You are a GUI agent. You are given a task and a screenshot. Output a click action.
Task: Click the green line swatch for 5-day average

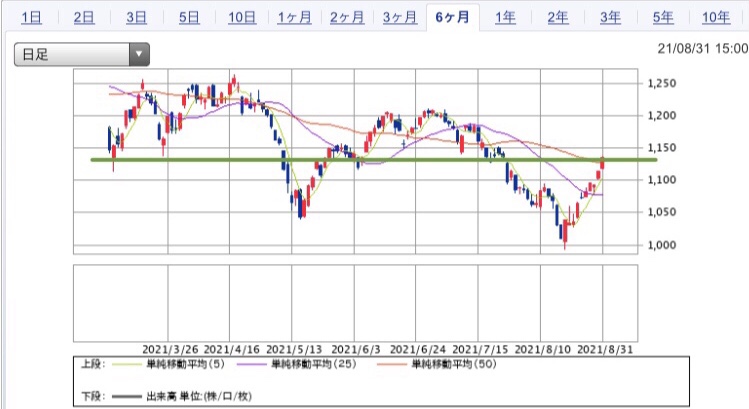[127, 365]
